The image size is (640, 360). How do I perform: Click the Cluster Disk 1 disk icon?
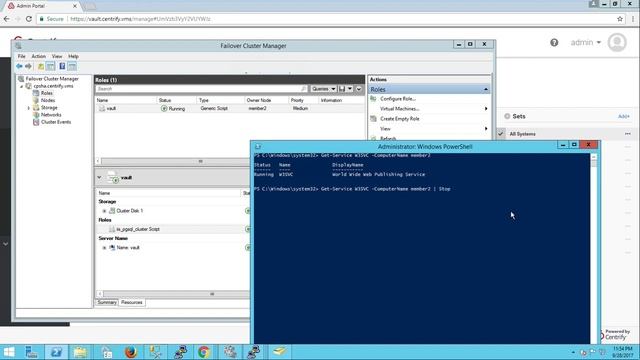click(112, 211)
